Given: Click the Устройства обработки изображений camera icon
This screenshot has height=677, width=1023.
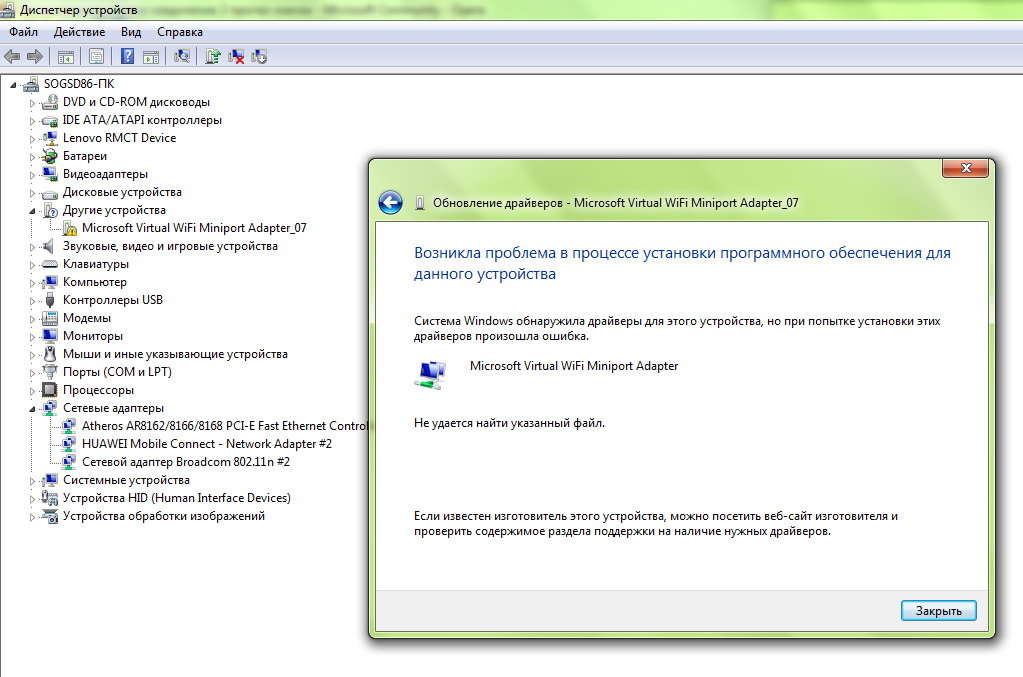Looking at the screenshot, I should (50, 516).
